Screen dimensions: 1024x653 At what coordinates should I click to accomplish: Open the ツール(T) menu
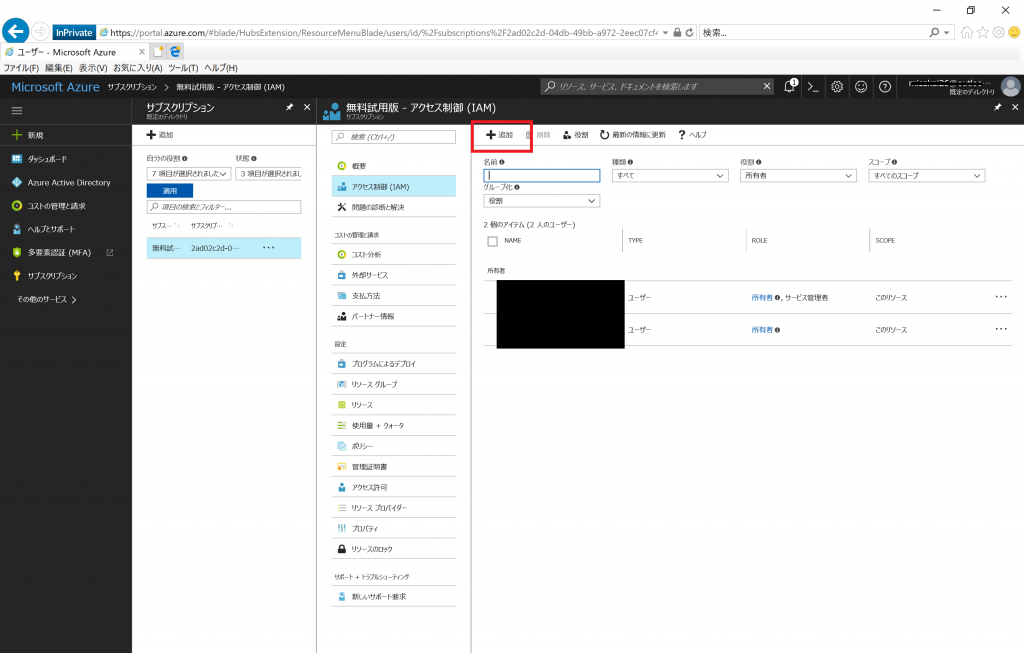tap(183, 68)
